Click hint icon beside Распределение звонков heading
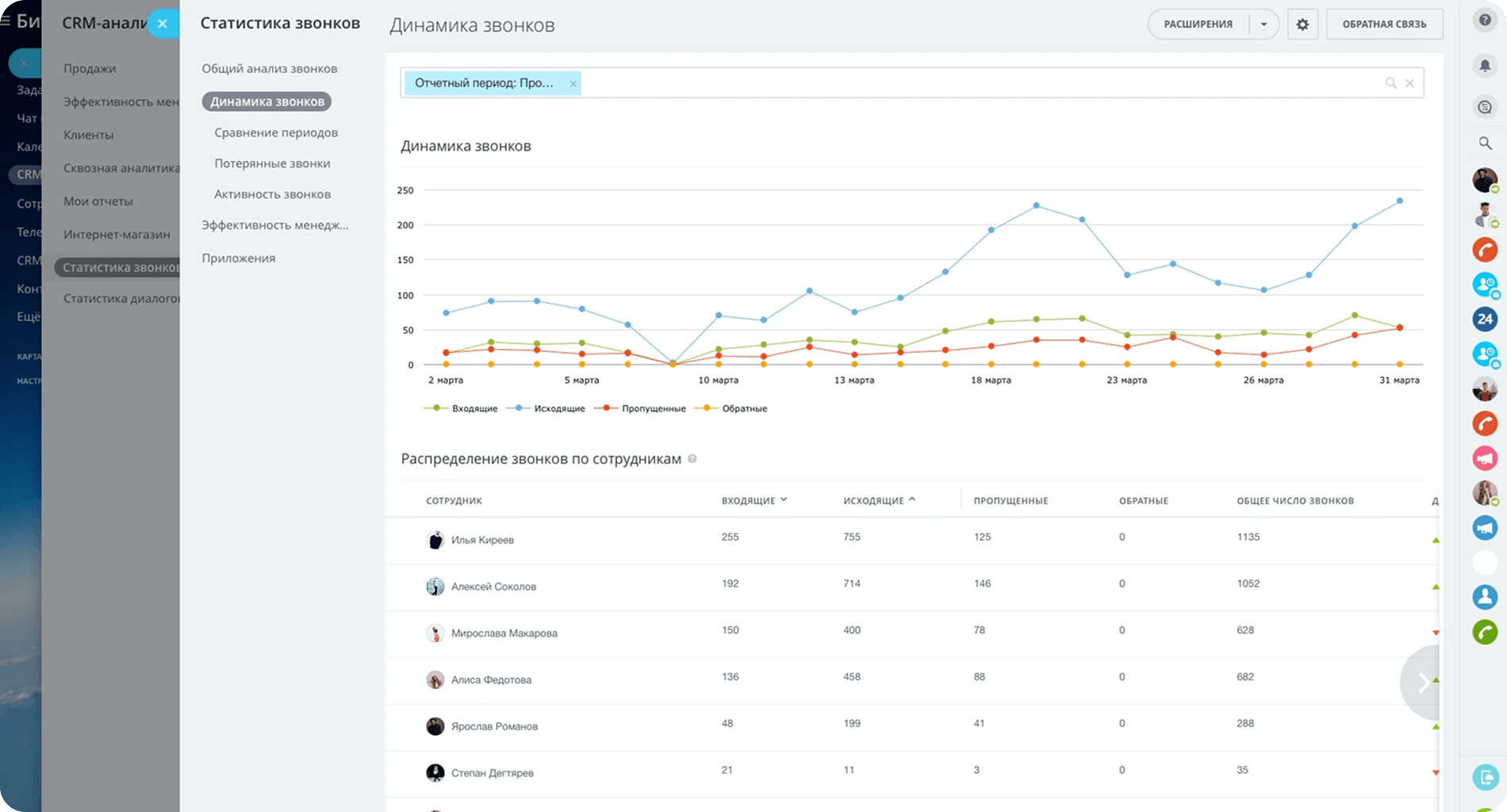The height and width of the screenshot is (812, 1507). coord(692,459)
